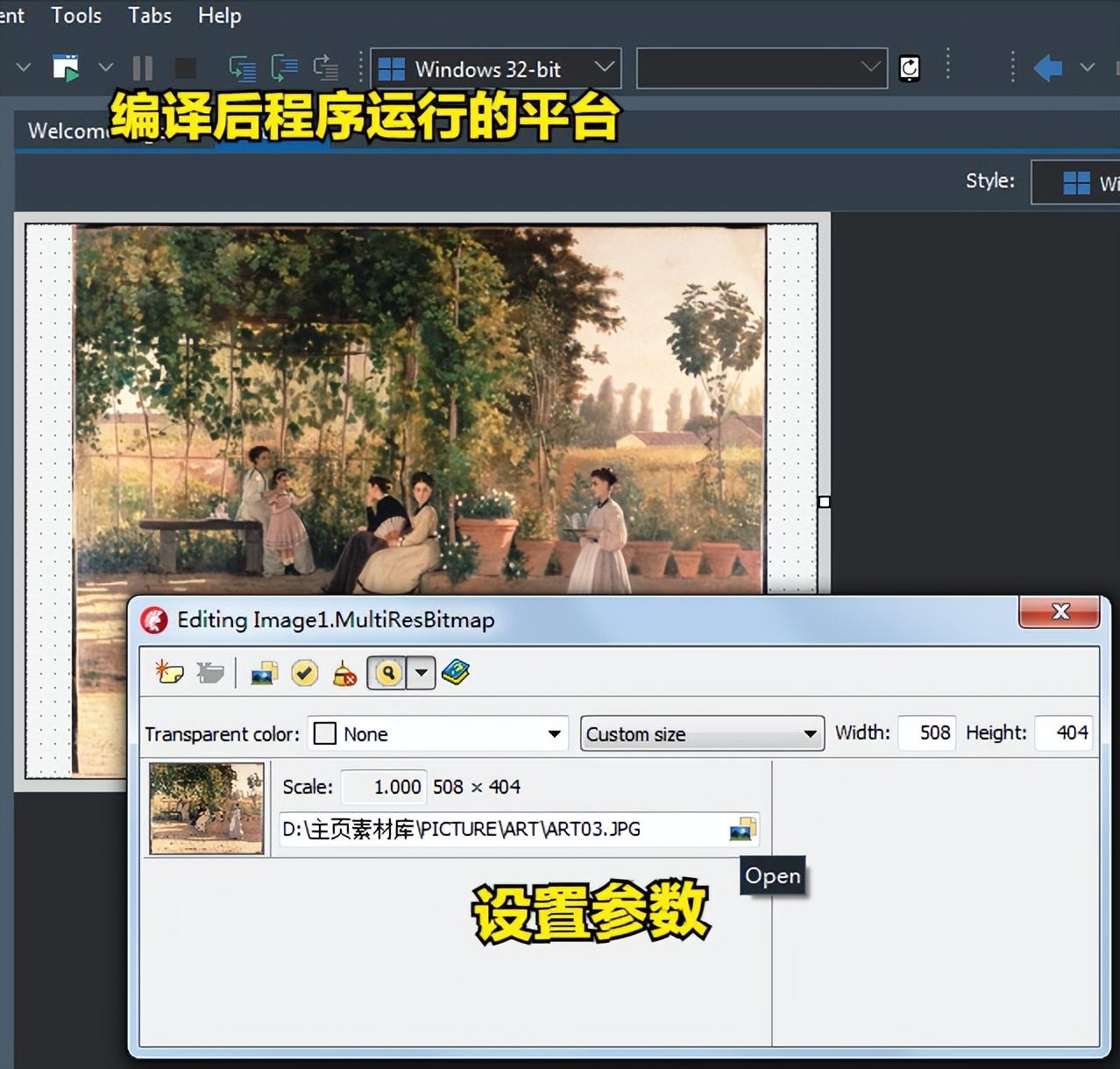
Task: Toggle the magnifier preview button
Action: pyautogui.click(x=387, y=673)
